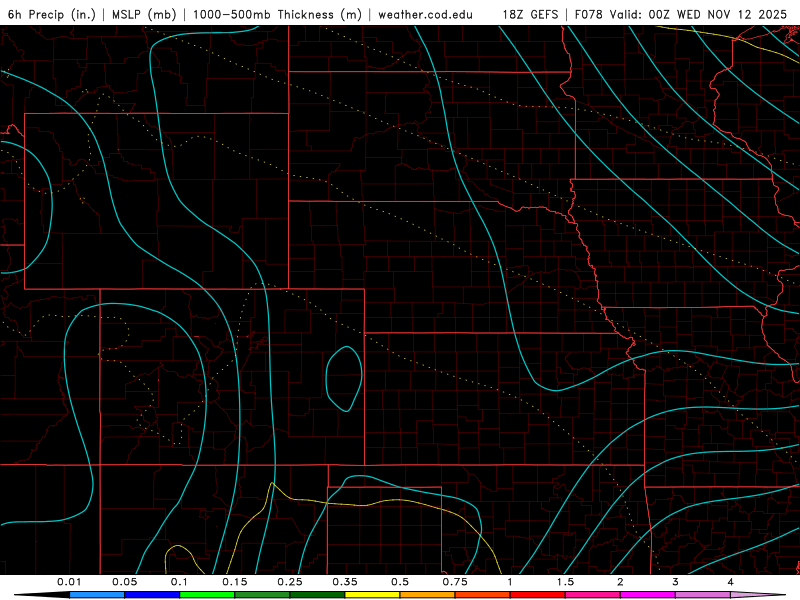Click the '0.35' legend value
Viewport: 800px width, 600px height.
click(345, 582)
